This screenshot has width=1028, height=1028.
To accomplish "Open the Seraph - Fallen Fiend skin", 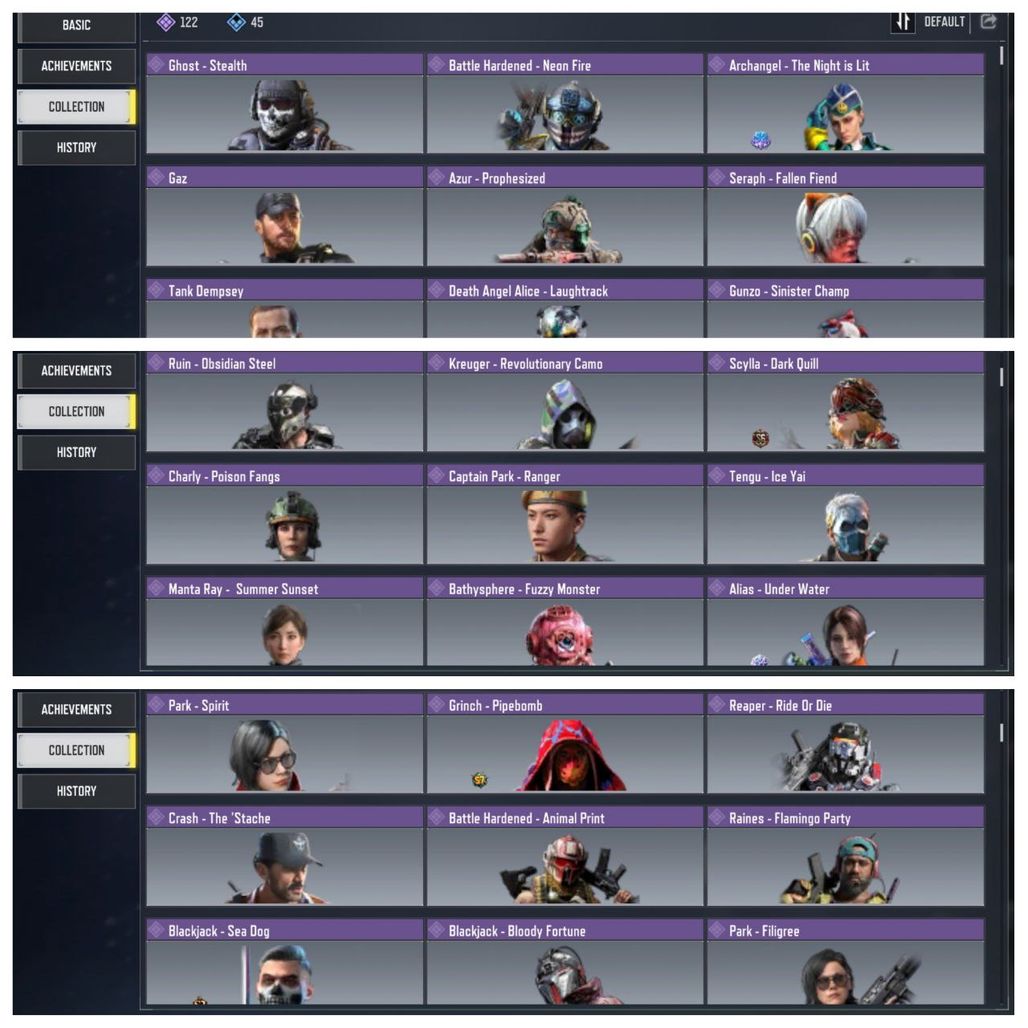I will coord(845,216).
